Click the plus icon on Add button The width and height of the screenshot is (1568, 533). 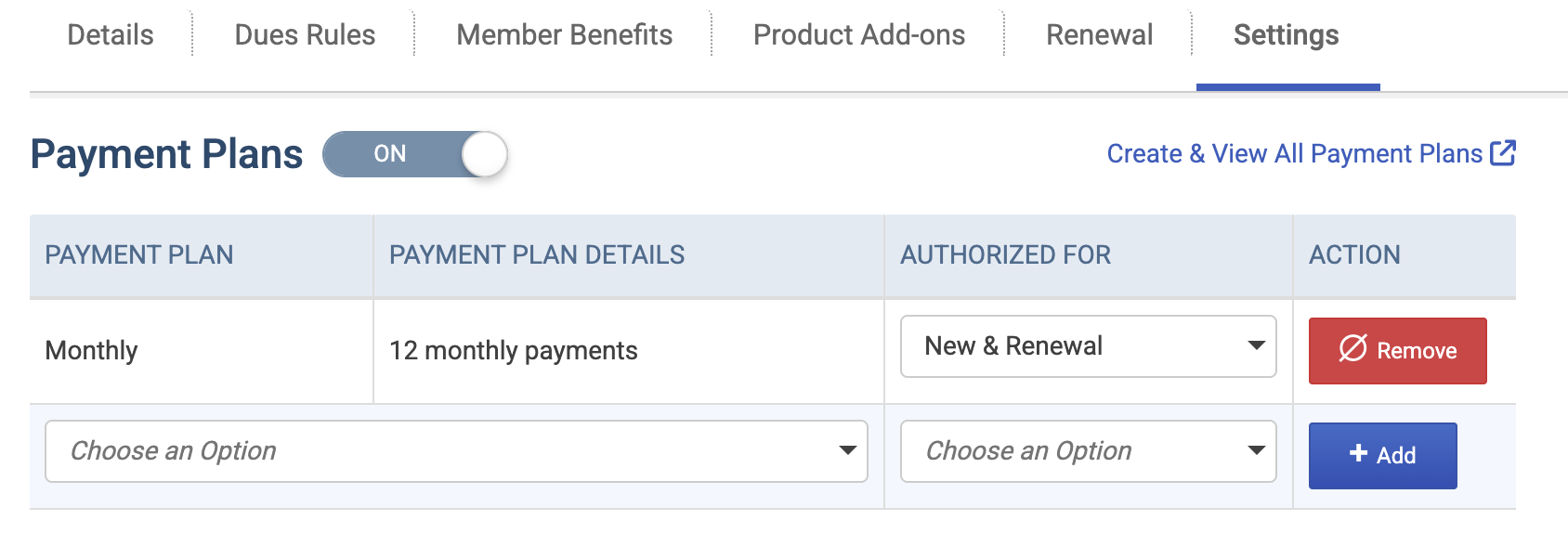[x=1358, y=453]
